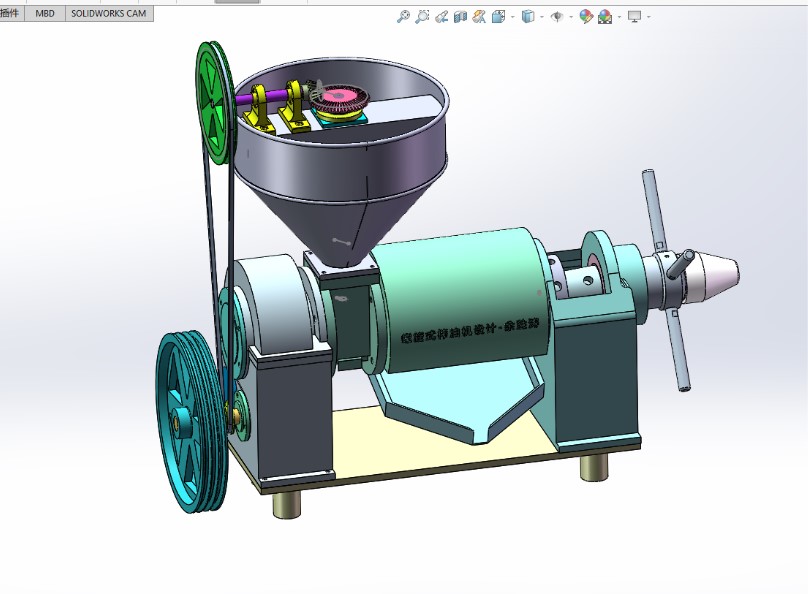
Task: Open the Edit Appearance color ball icon
Action: (586, 17)
